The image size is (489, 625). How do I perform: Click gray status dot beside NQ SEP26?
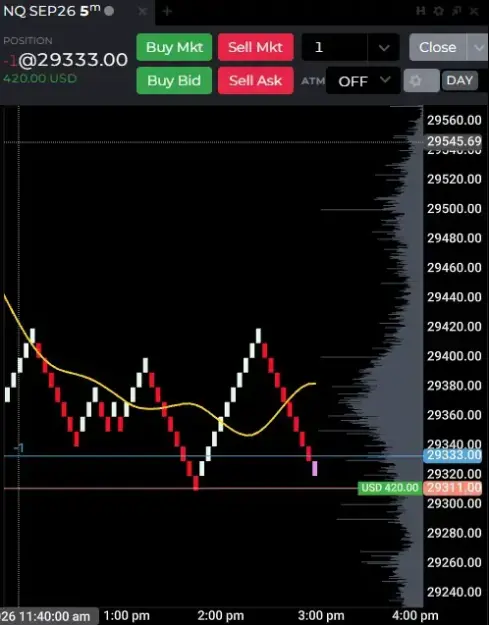109,11
